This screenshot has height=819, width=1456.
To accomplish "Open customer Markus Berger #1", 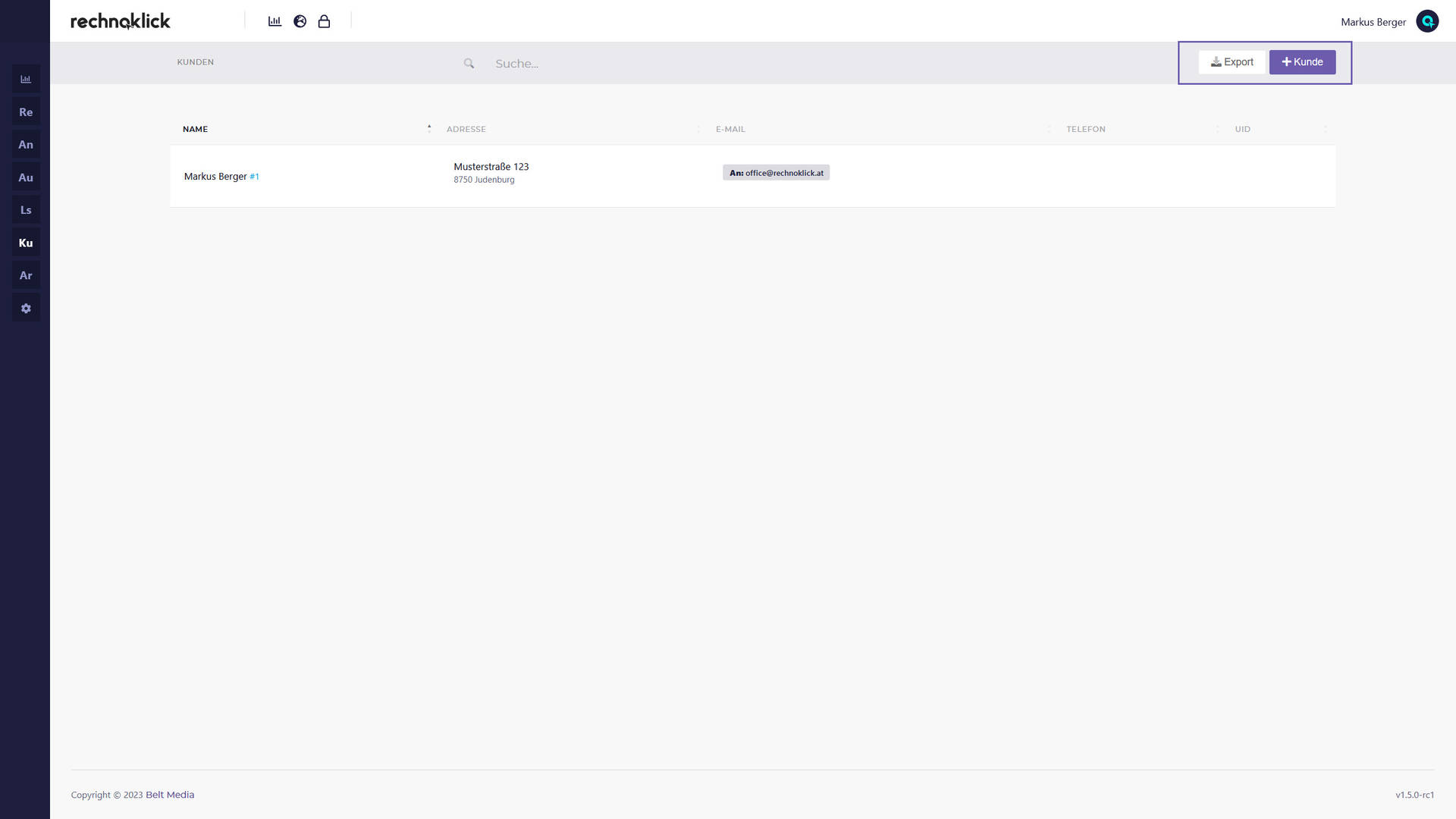I will (x=221, y=177).
